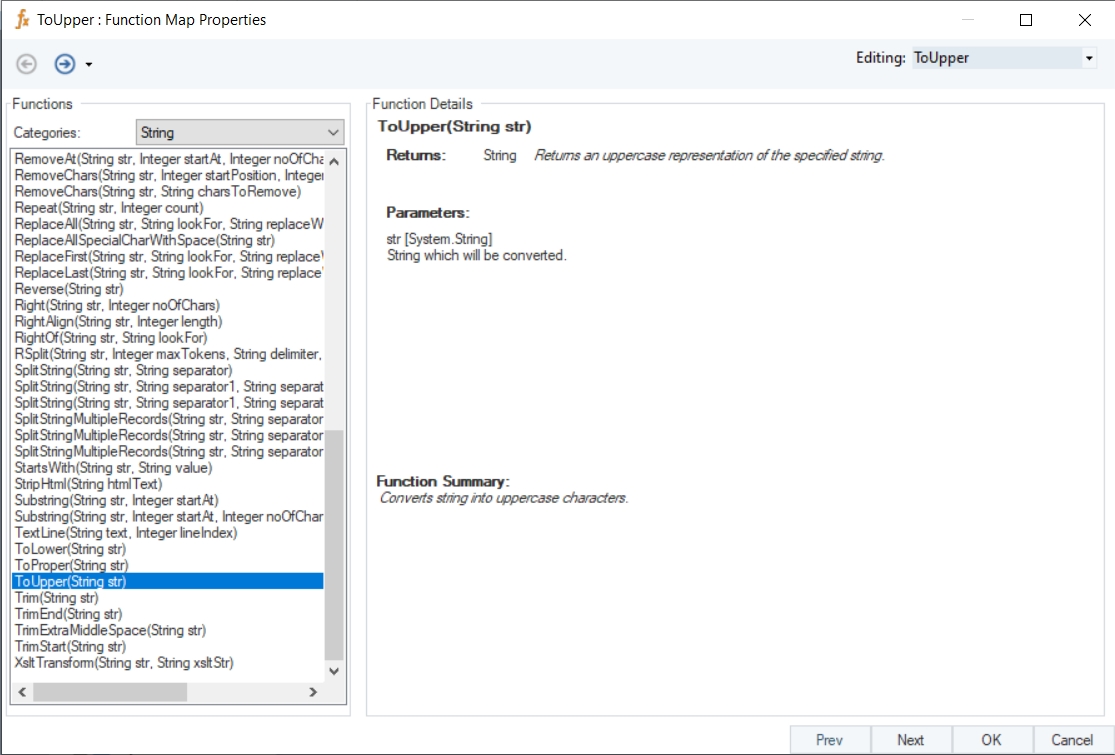Maximize the Function Map Properties window

pos(1026,20)
